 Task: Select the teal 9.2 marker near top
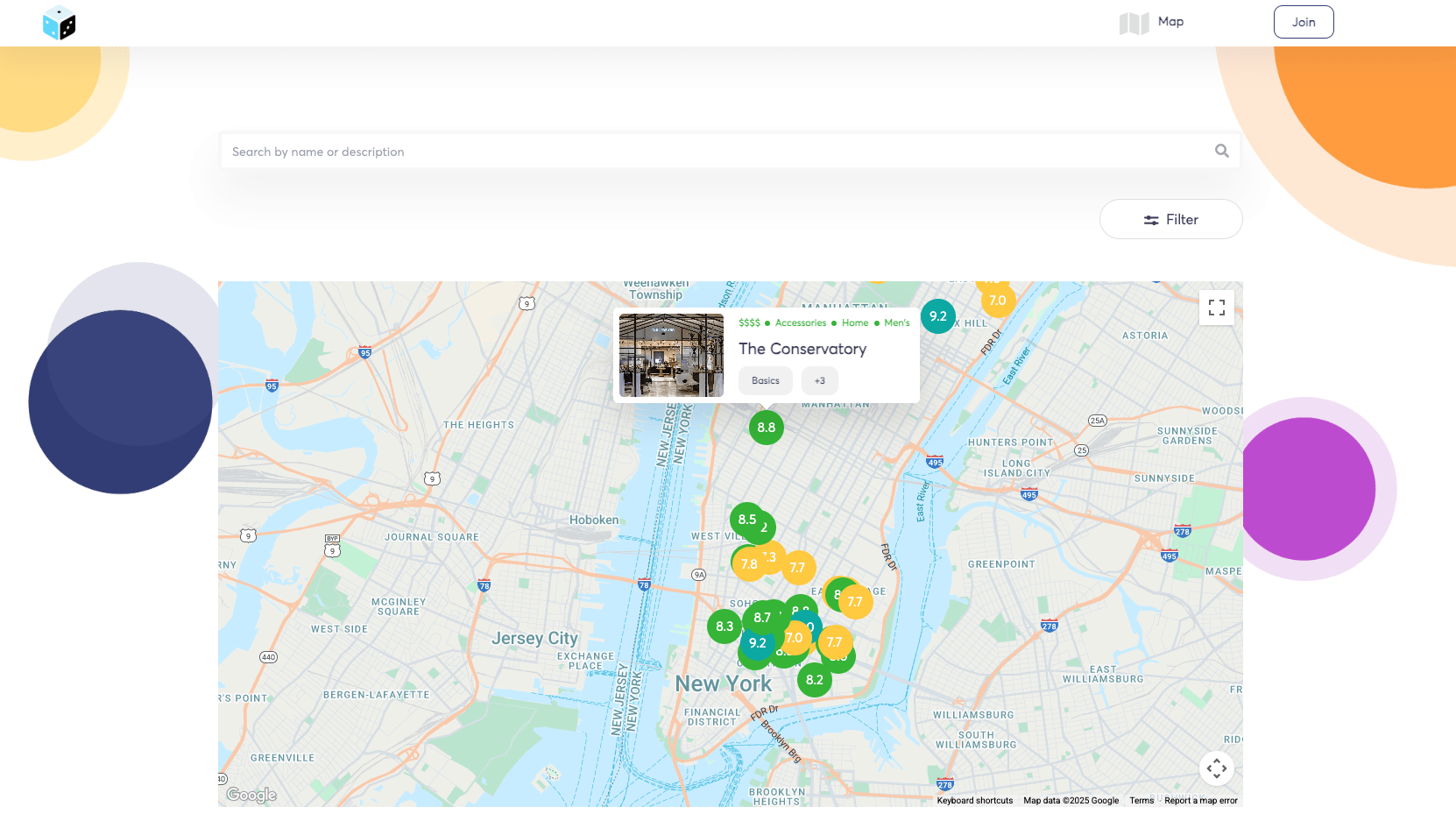tap(938, 316)
